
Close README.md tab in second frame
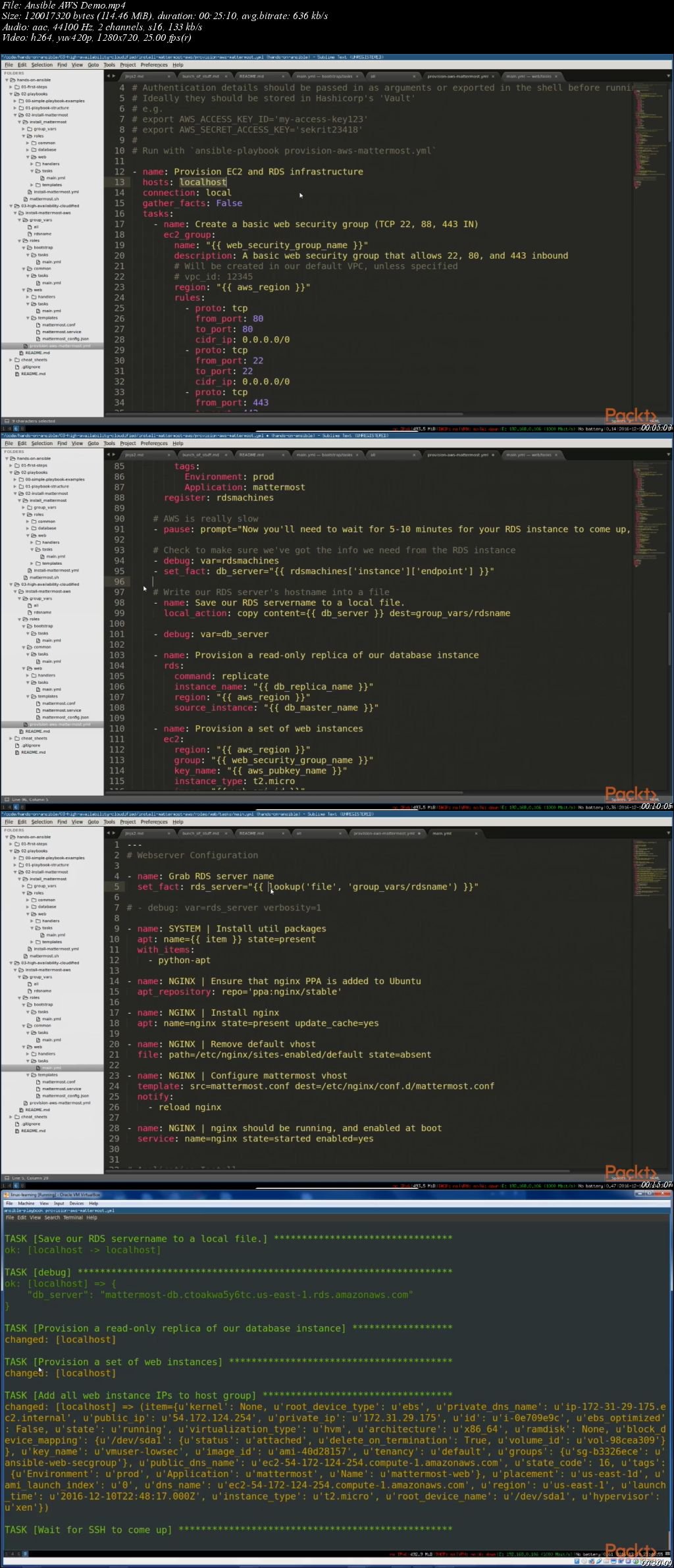click(282, 455)
